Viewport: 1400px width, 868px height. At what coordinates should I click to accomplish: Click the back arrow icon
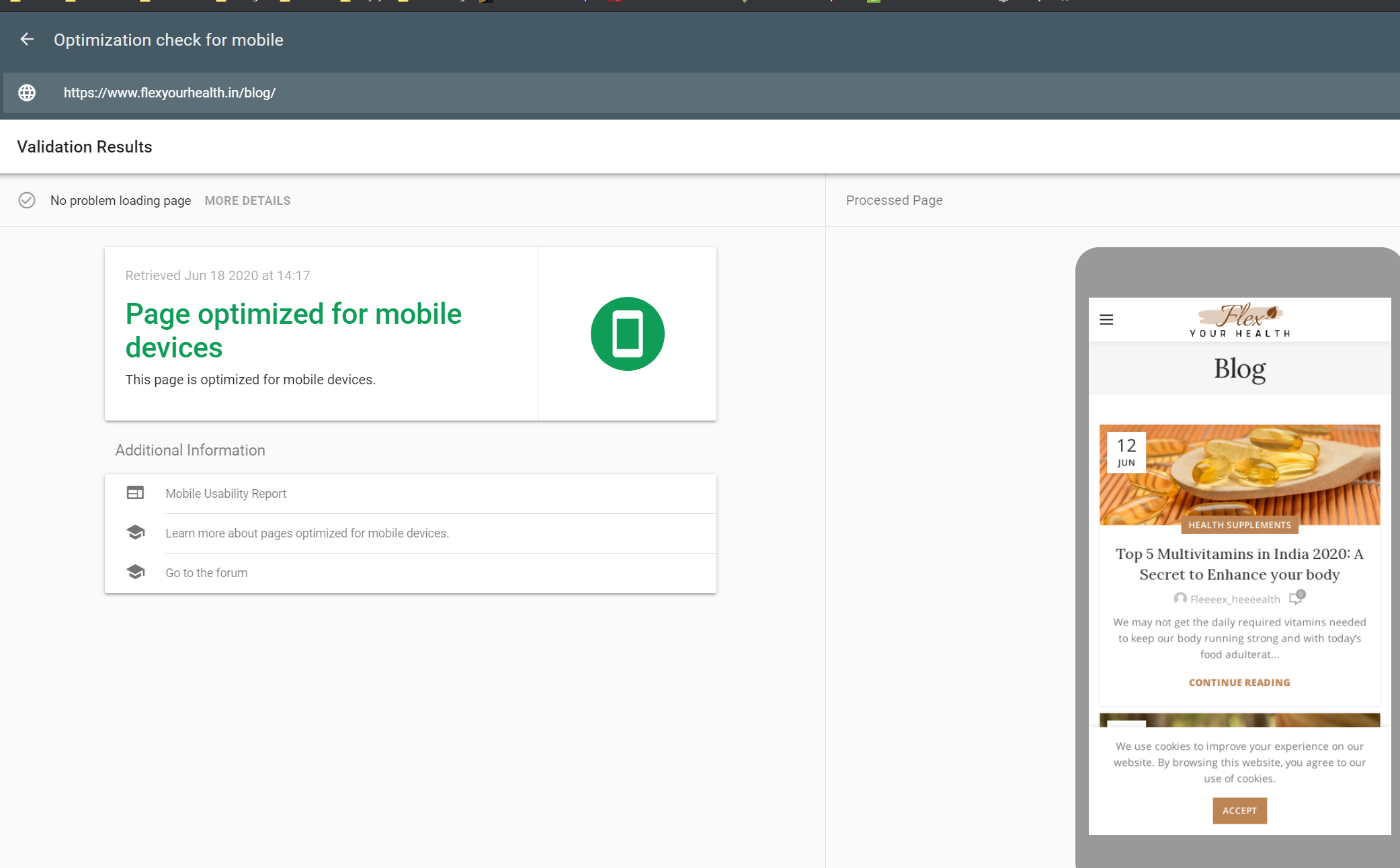[27, 40]
